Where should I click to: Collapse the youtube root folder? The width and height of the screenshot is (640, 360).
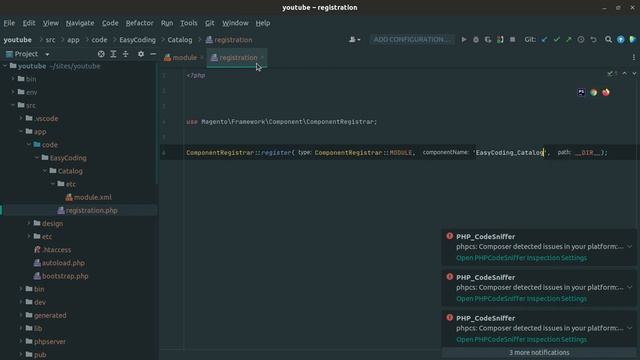click(5, 66)
